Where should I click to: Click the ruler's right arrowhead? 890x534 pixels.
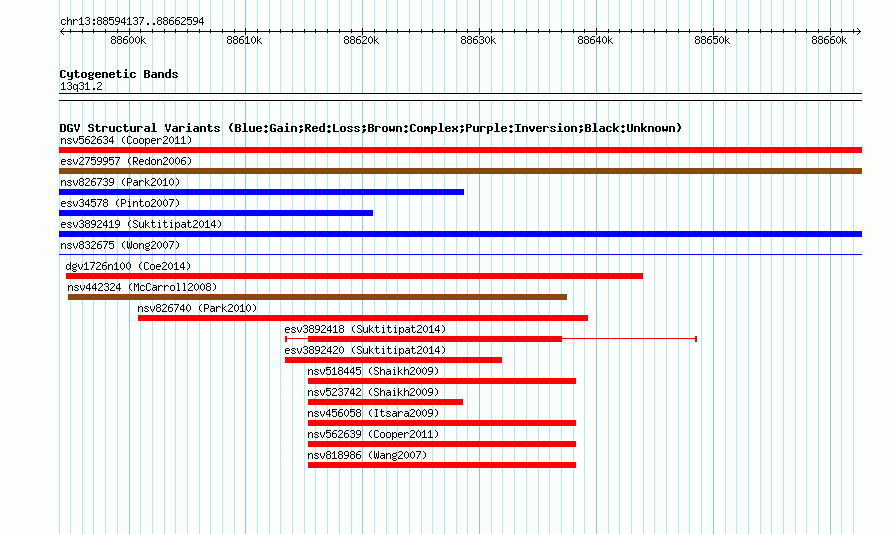click(x=859, y=31)
